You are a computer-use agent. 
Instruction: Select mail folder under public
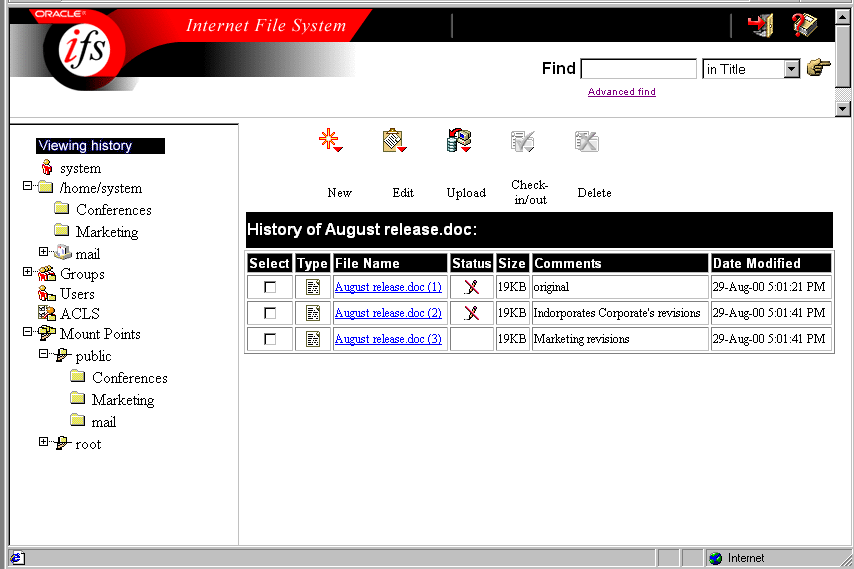click(x=93, y=421)
